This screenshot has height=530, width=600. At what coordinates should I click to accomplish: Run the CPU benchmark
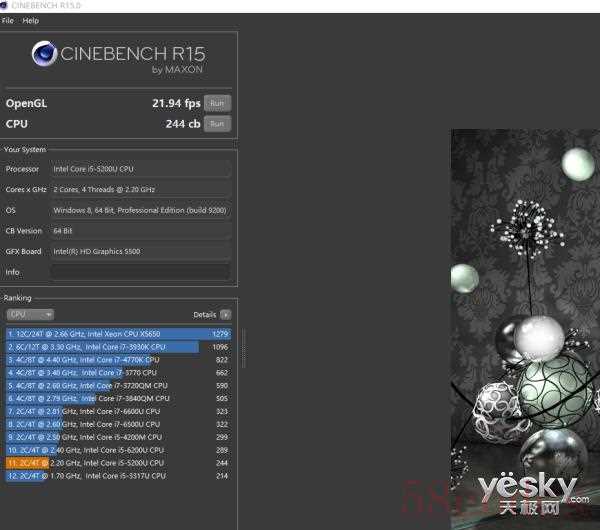(x=217, y=124)
